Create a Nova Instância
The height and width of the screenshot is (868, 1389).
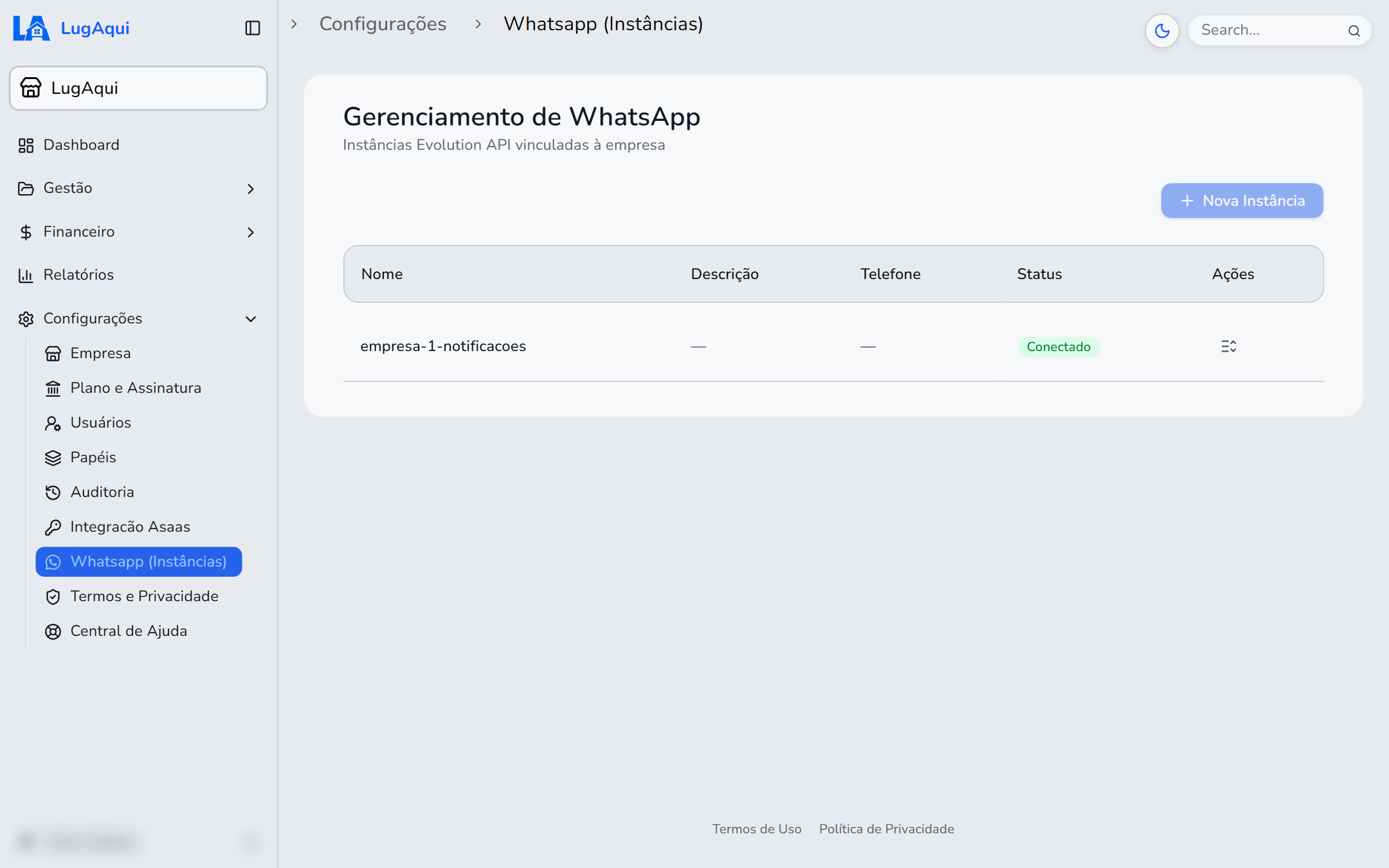(x=1242, y=201)
